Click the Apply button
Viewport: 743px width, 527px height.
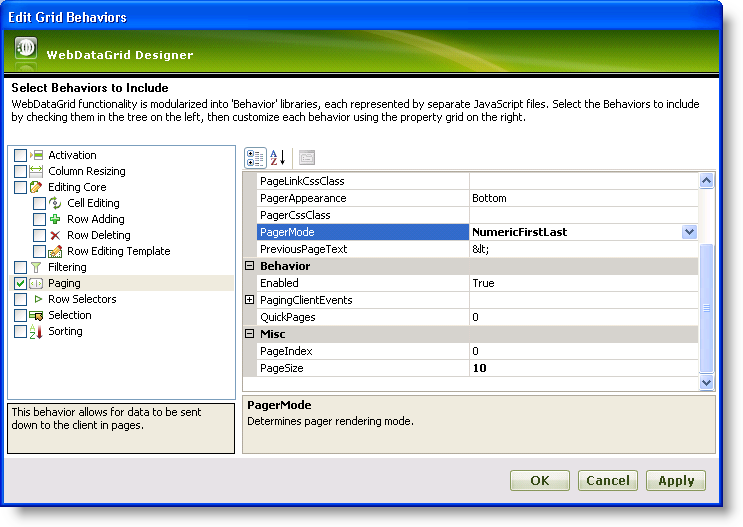676,481
